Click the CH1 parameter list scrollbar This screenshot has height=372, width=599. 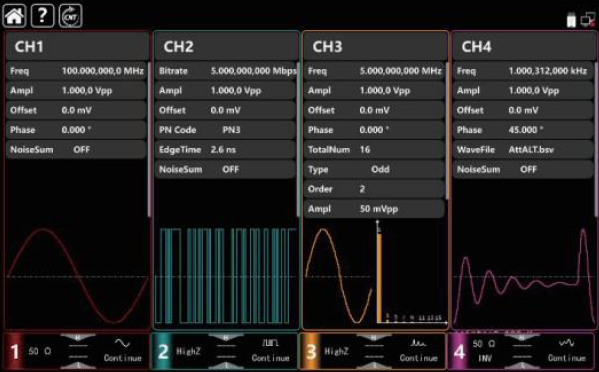point(149,140)
